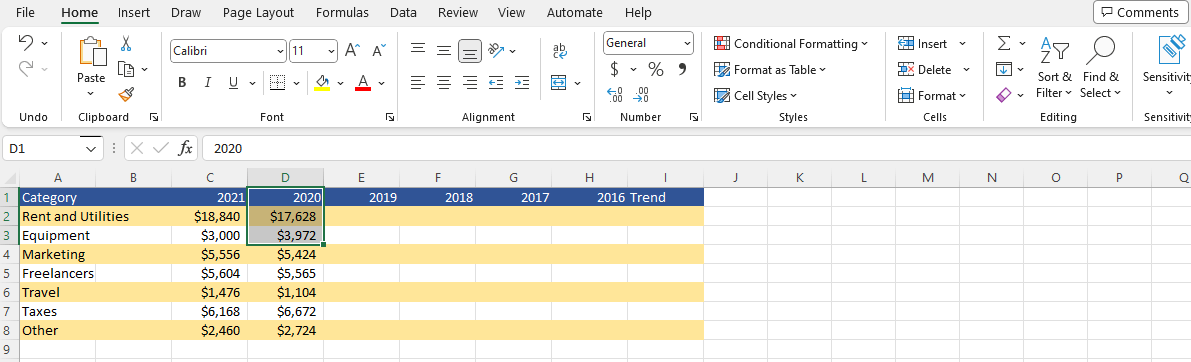This screenshot has width=1191, height=362.
Task: Apply Accounting dollar number format
Action: click(614, 69)
